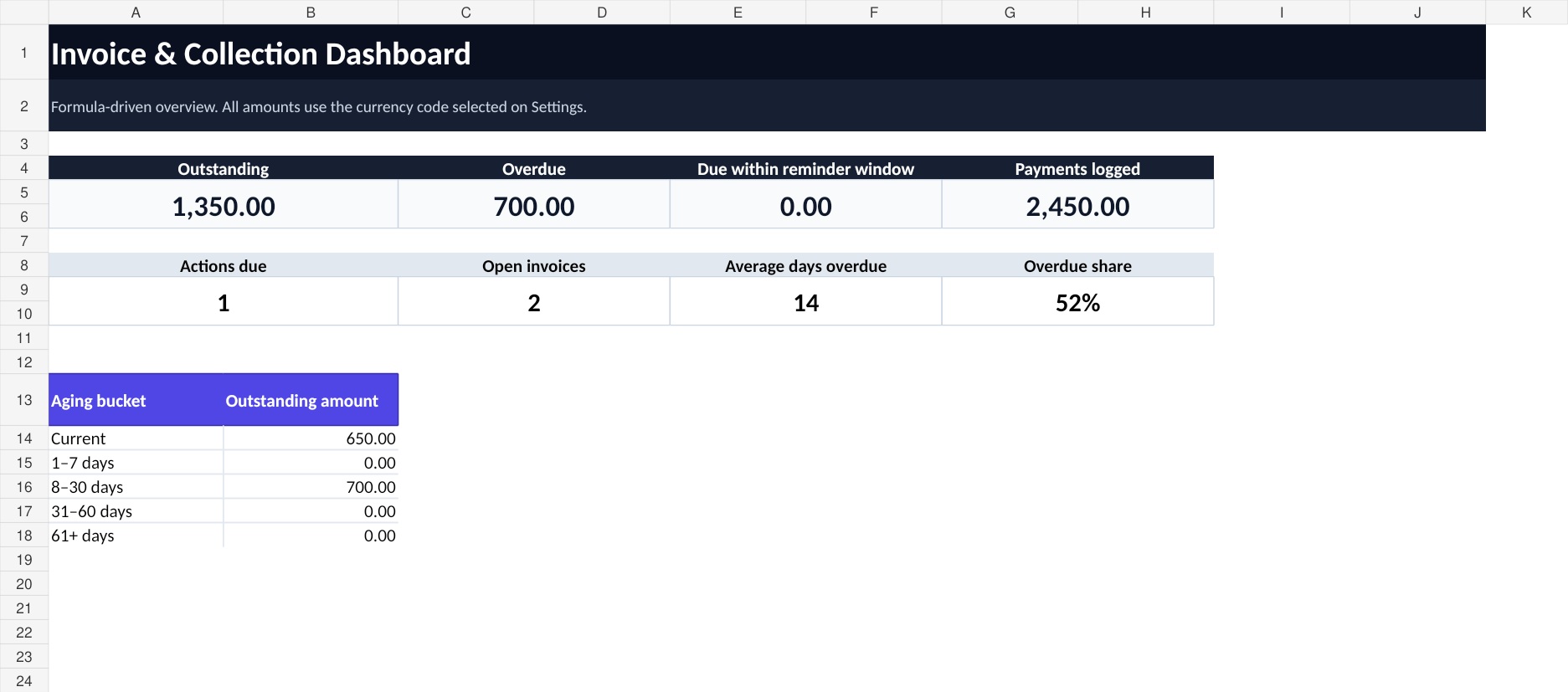Image resolution: width=1568 pixels, height=692 pixels.
Task: Select the Actions due label
Action: click(224, 266)
